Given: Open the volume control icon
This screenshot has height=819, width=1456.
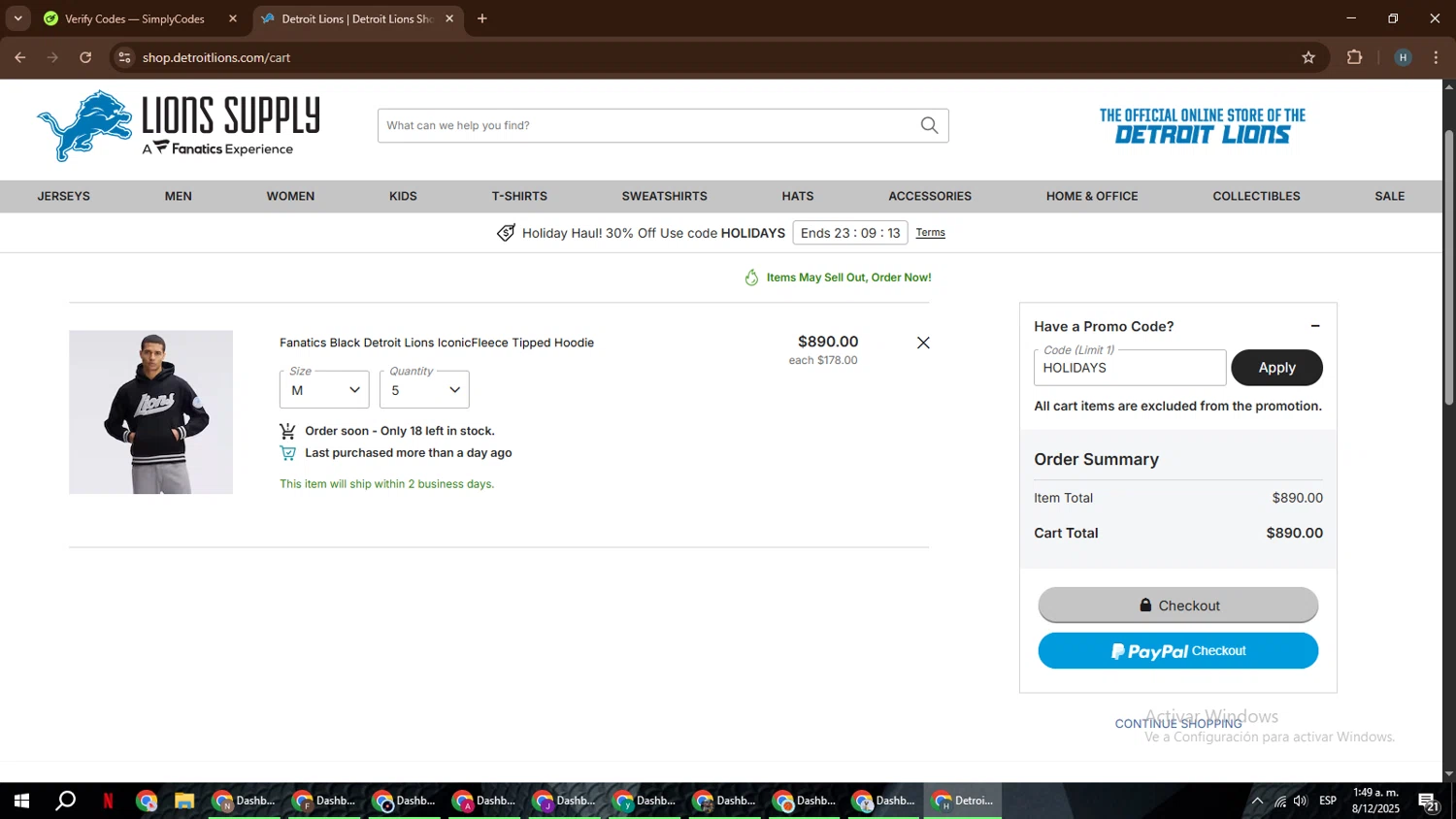Looking at the screenshot, I should (x=1301, y=801).
